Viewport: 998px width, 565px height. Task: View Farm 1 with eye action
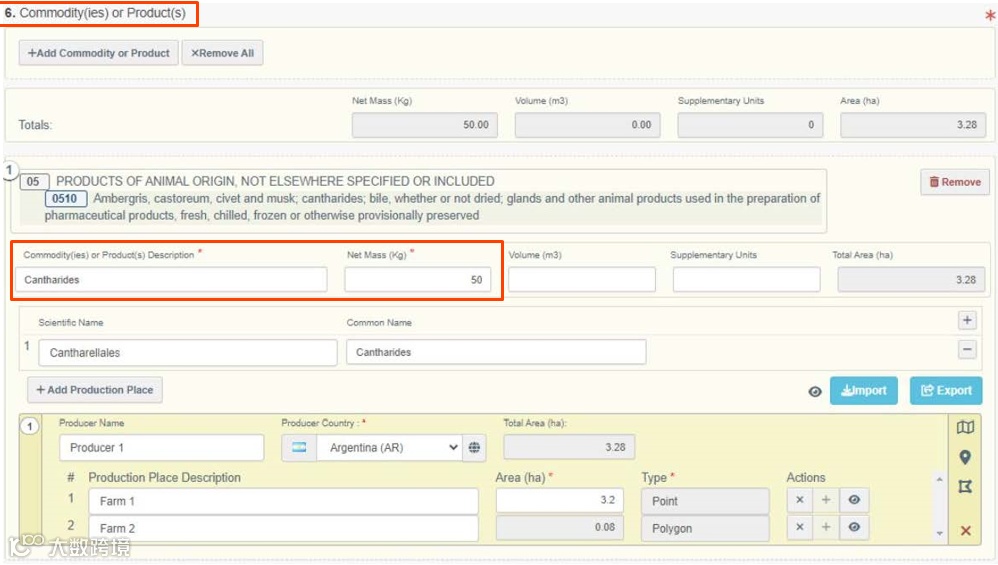coord(854,500)
